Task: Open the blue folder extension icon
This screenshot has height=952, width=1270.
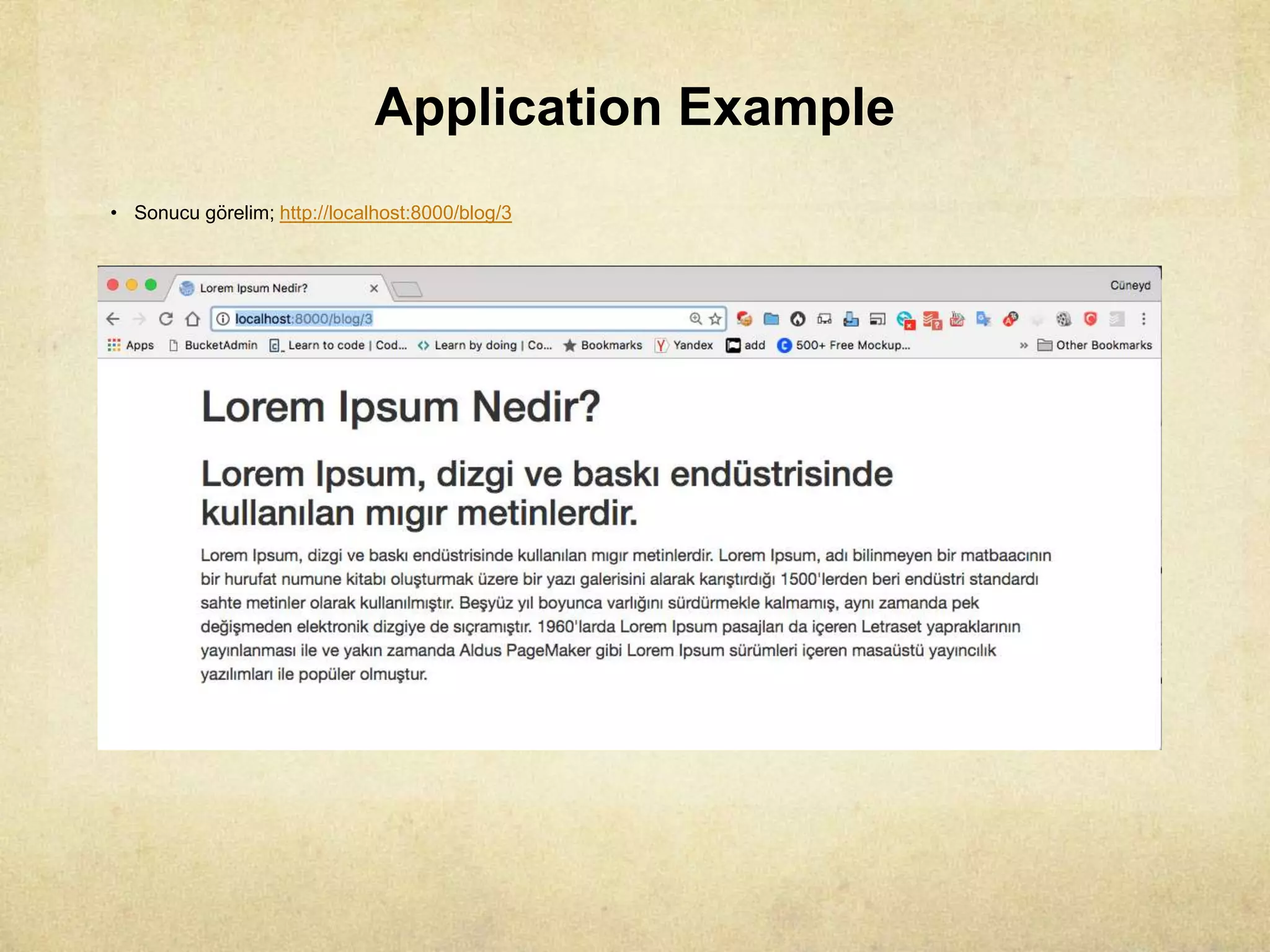Action: coord(771,319)
